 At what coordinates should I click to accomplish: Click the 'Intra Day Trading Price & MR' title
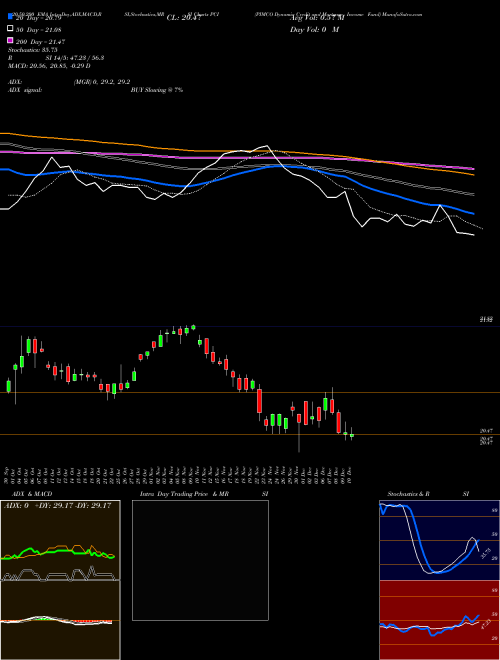pyautogui.click(x=184, y=494)
